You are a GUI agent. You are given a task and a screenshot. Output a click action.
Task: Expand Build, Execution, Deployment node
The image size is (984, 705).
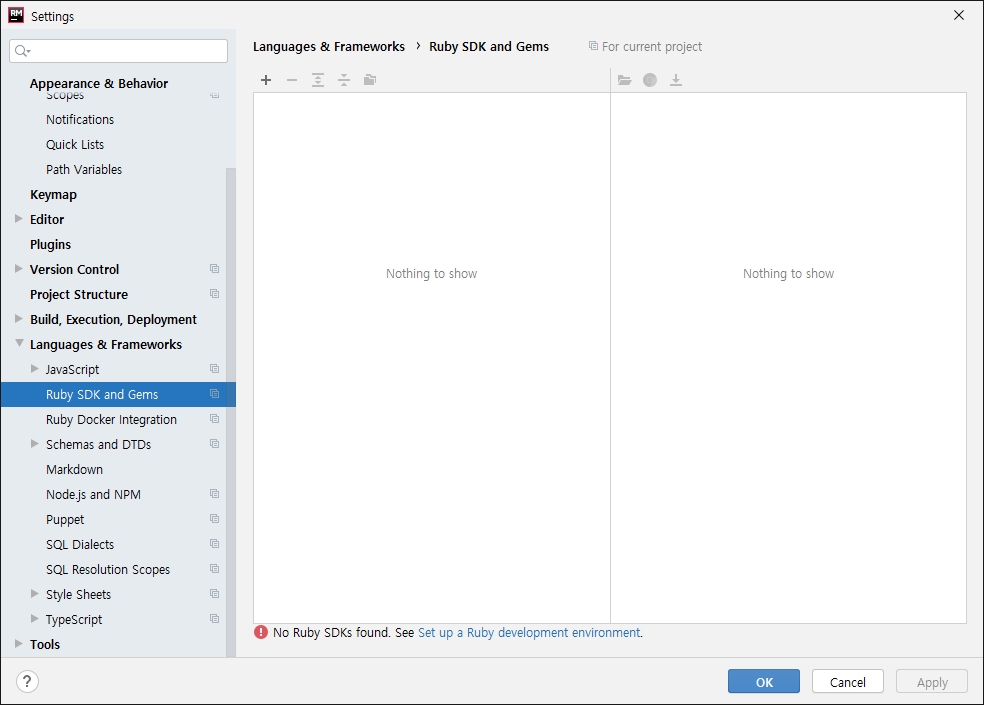click(x=19, y=319)
